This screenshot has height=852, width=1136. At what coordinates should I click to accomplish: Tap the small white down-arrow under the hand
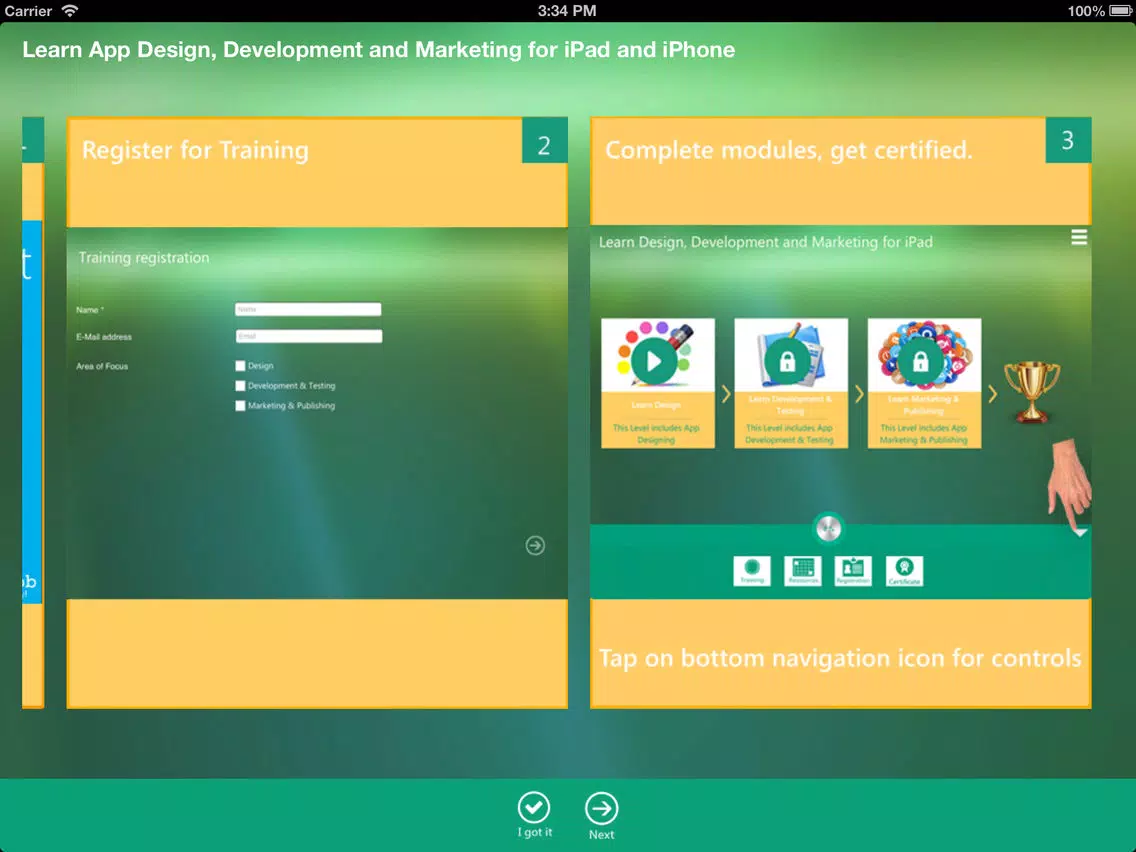pyautogui.click(x=1079, y=533)
